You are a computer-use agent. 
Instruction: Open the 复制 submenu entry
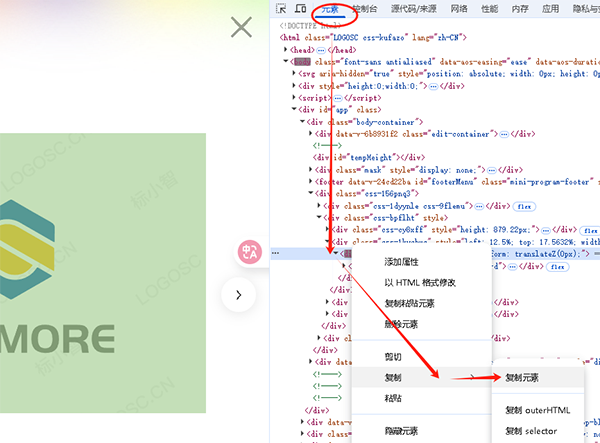click(421, 378)
